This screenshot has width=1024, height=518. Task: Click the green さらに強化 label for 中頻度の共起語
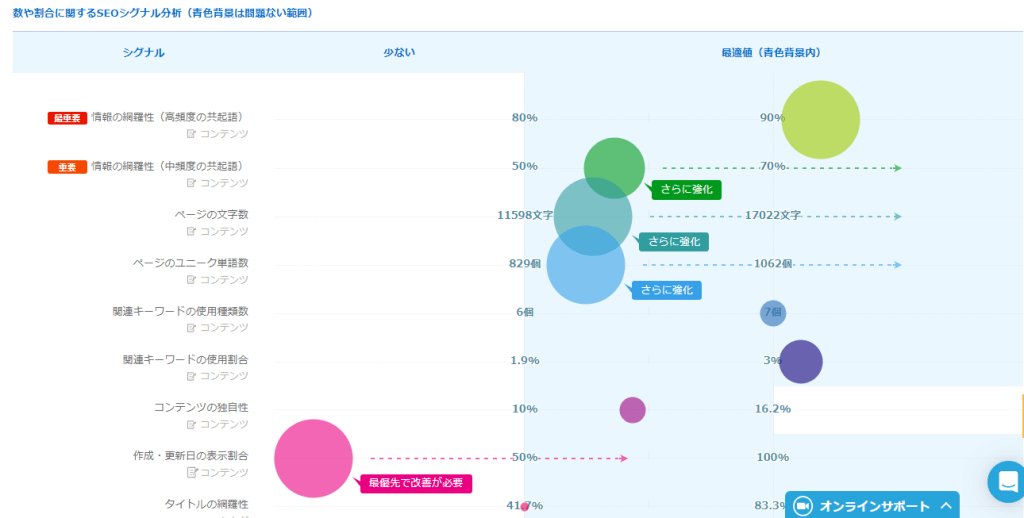(x=686, y=189)
